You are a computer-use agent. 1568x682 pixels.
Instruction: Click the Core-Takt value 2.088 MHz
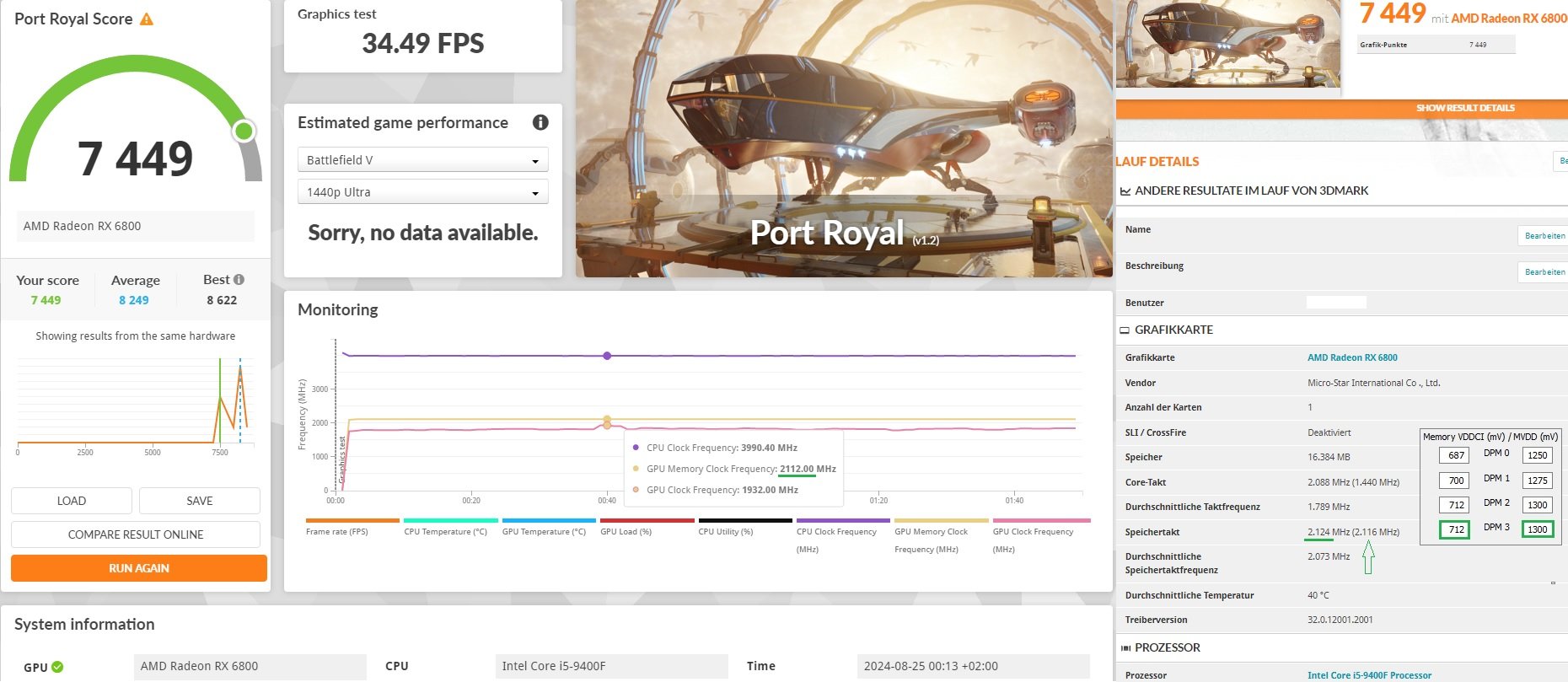[x=1329, y=482]
